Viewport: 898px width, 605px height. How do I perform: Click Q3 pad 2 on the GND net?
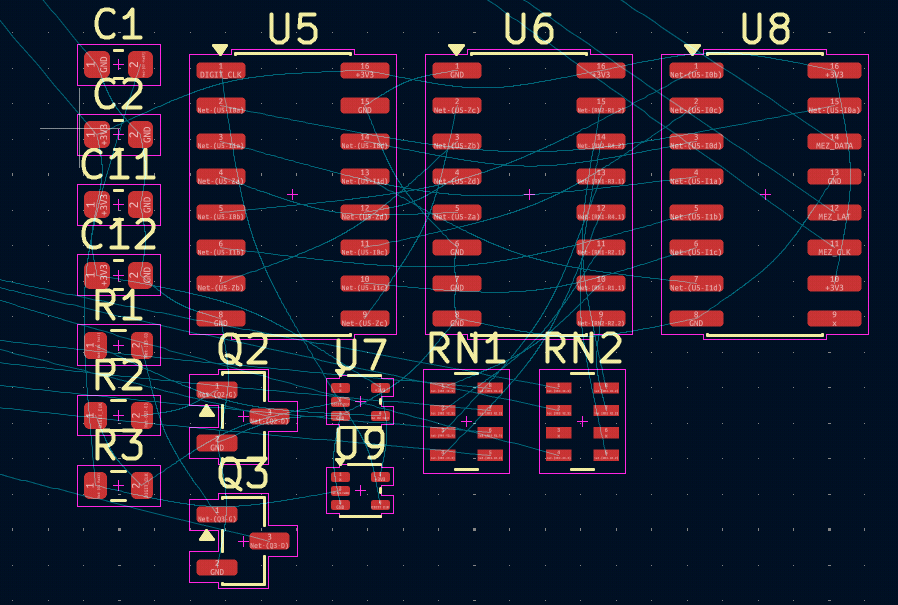217,568
